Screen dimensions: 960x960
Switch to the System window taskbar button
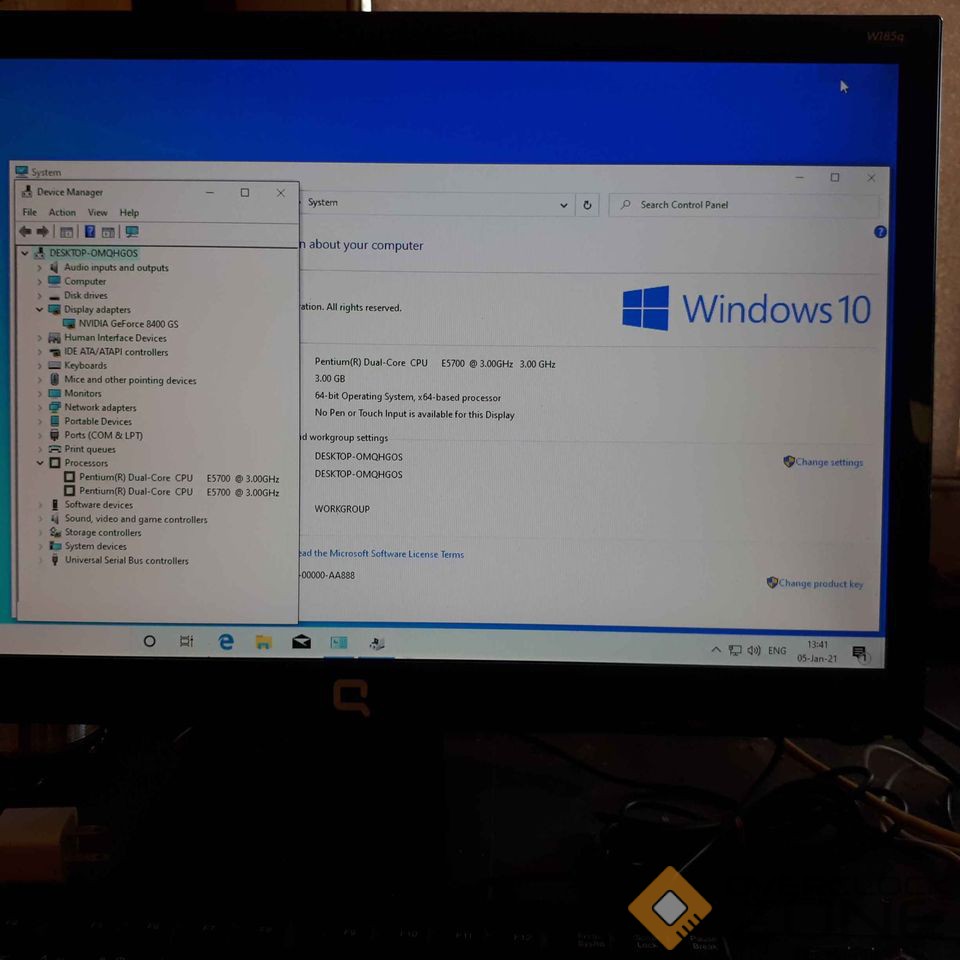click(339, 643)
